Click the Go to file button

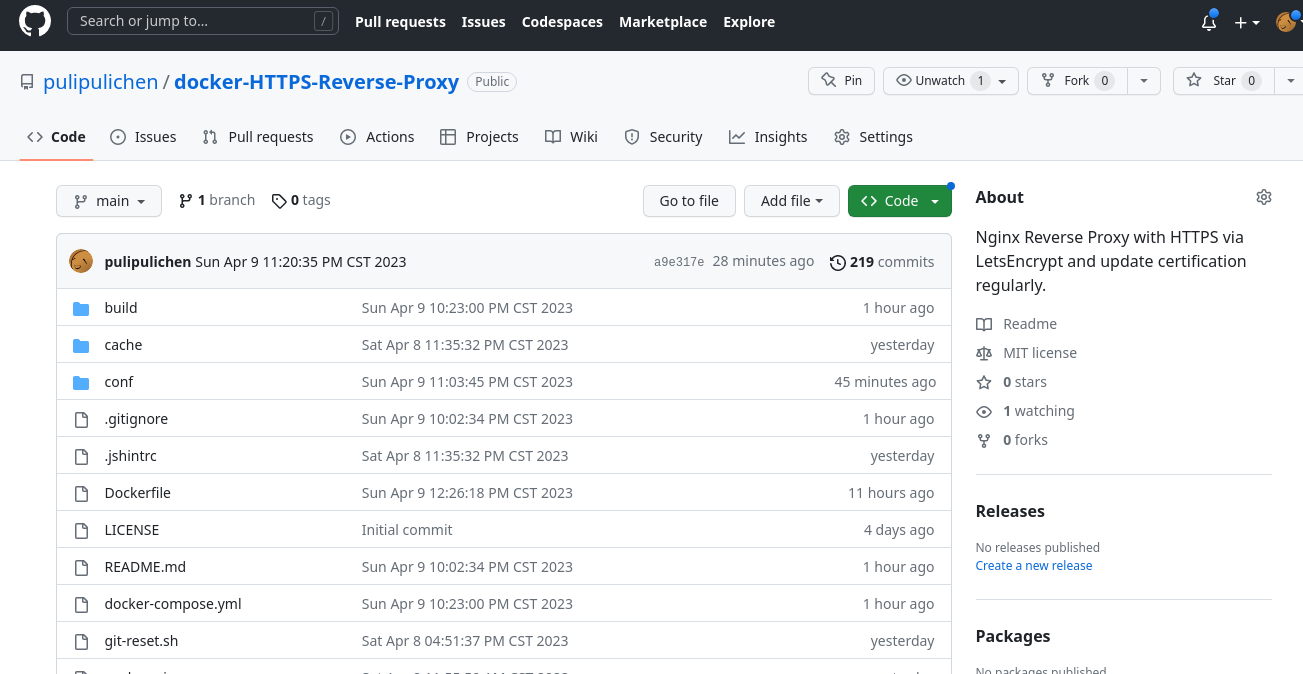[x=689, y=201]
